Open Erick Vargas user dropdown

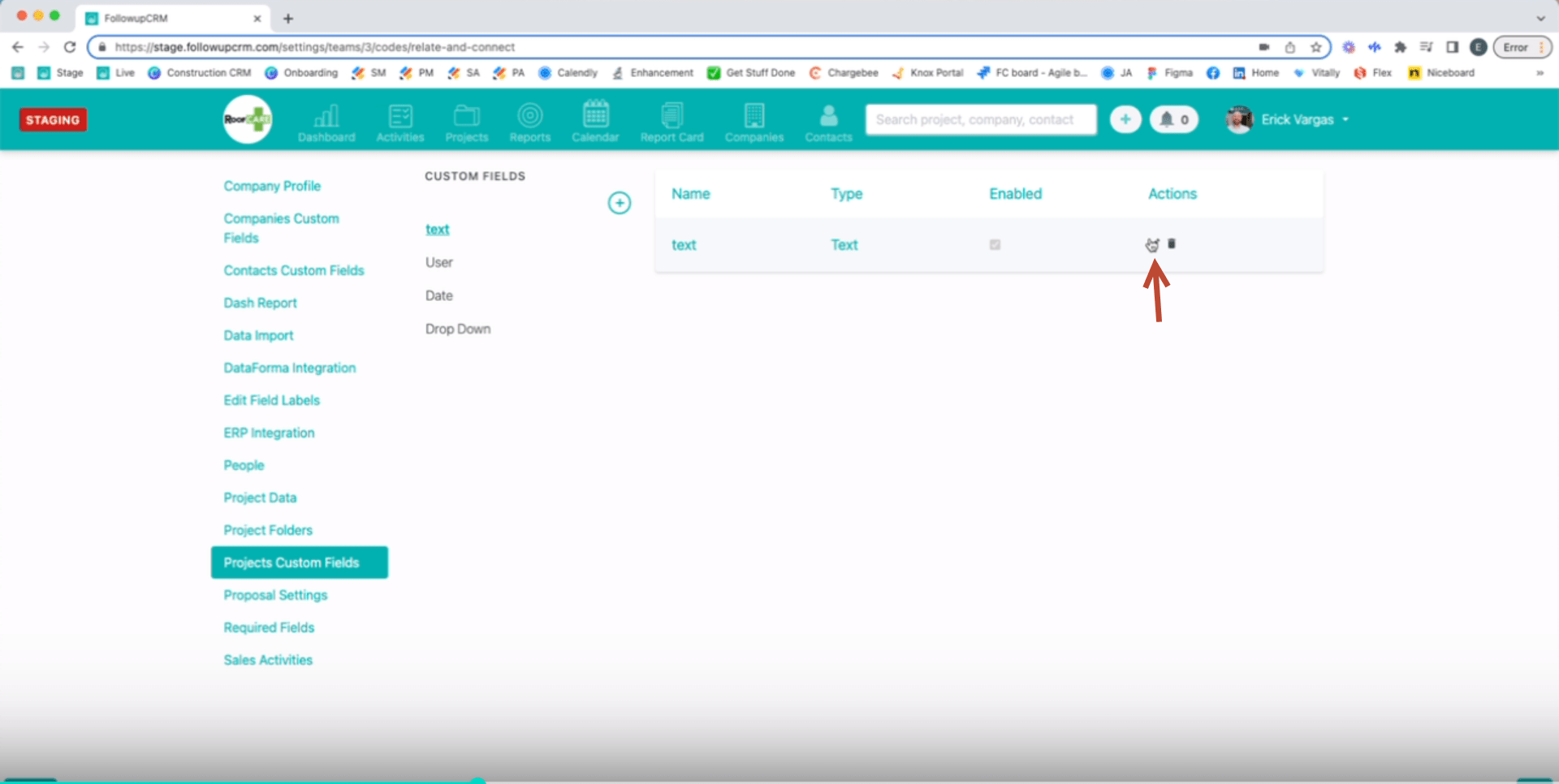1288,119
